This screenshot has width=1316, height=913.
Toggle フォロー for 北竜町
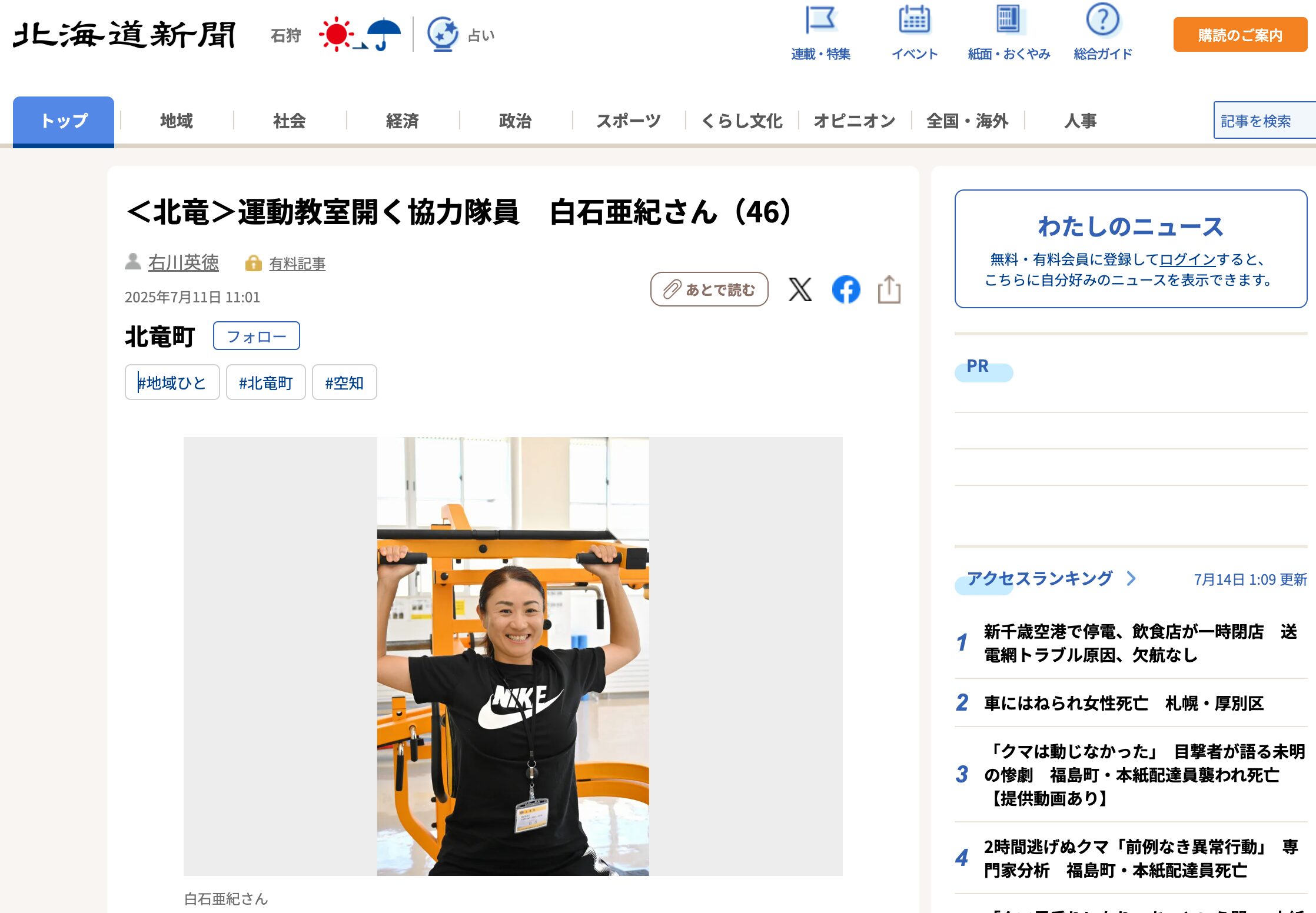pyautogui.click(x=256, y=335)
